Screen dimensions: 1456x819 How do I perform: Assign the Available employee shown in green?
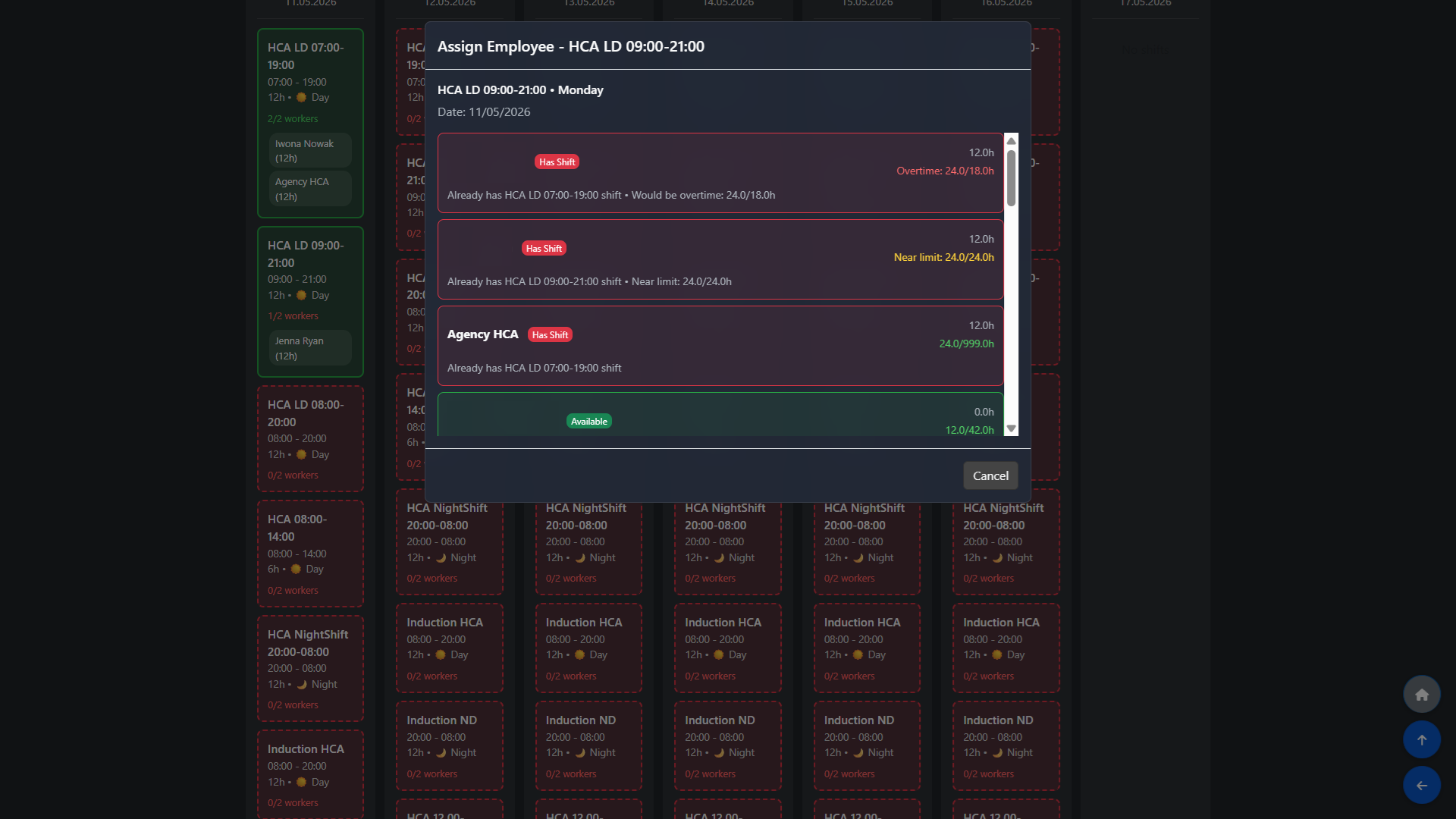pos(720,417)
